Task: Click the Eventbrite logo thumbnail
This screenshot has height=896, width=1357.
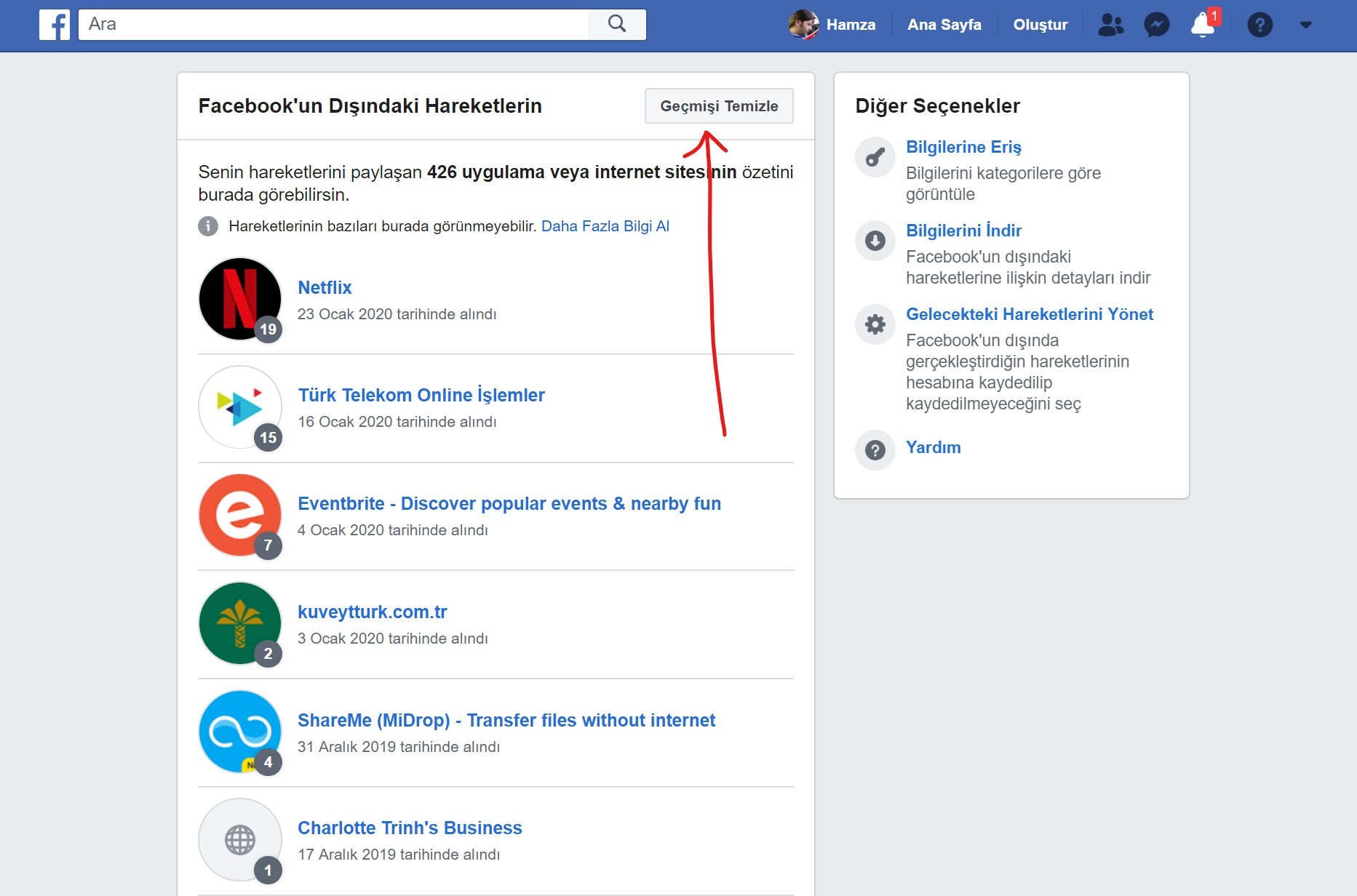Action: pyautogui.click(x=240, y=515)
